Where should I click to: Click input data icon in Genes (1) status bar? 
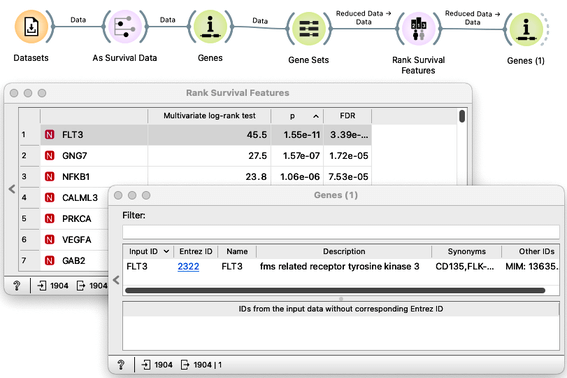[146, 365]
